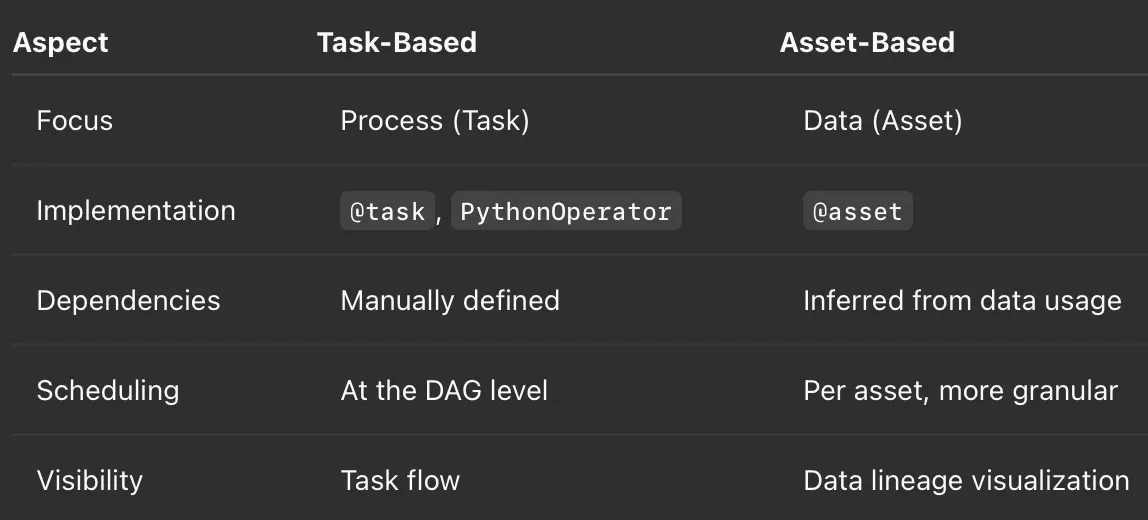
Task: Select the Process (Task) cell
Action: [x=435, y=121]
